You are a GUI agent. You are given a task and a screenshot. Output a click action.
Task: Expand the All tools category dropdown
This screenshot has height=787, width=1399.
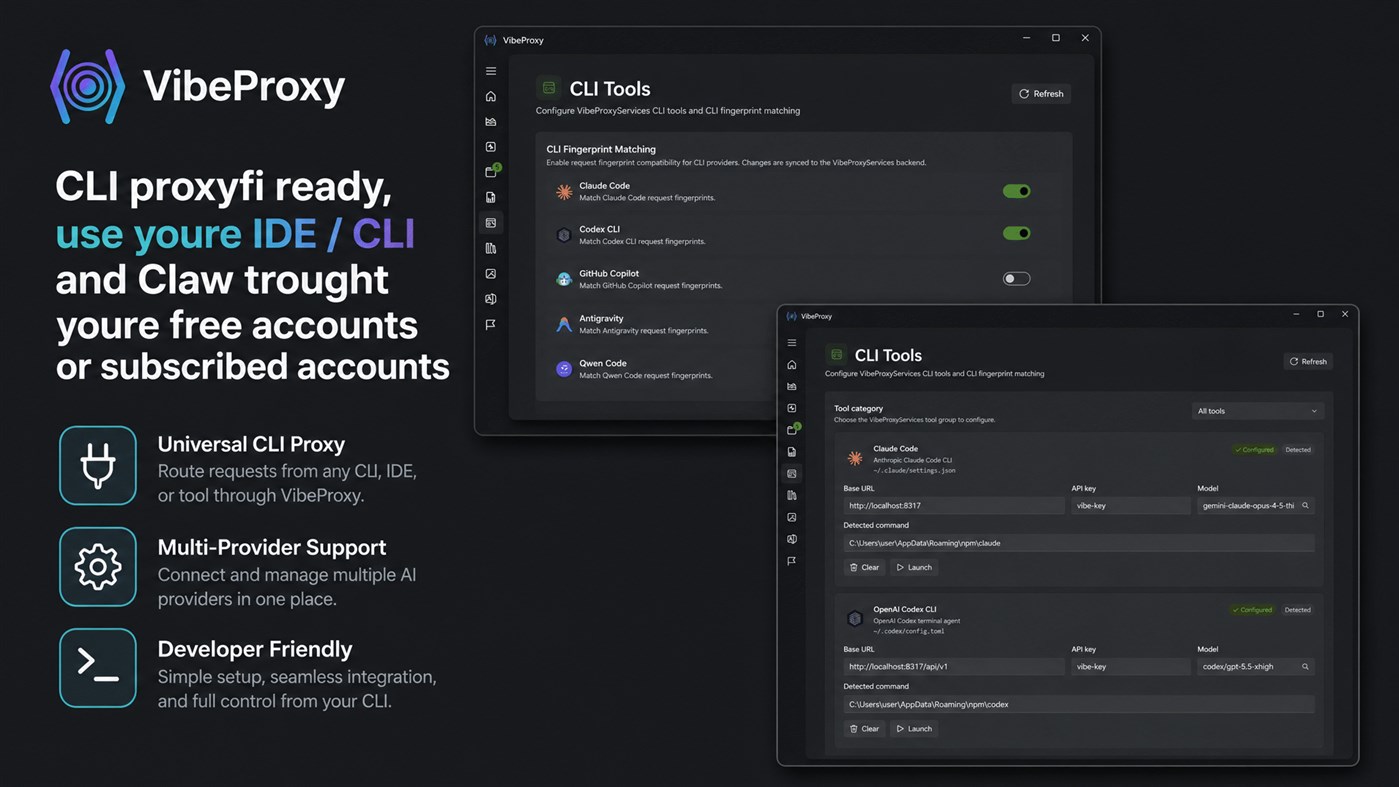click(1257, 411)
